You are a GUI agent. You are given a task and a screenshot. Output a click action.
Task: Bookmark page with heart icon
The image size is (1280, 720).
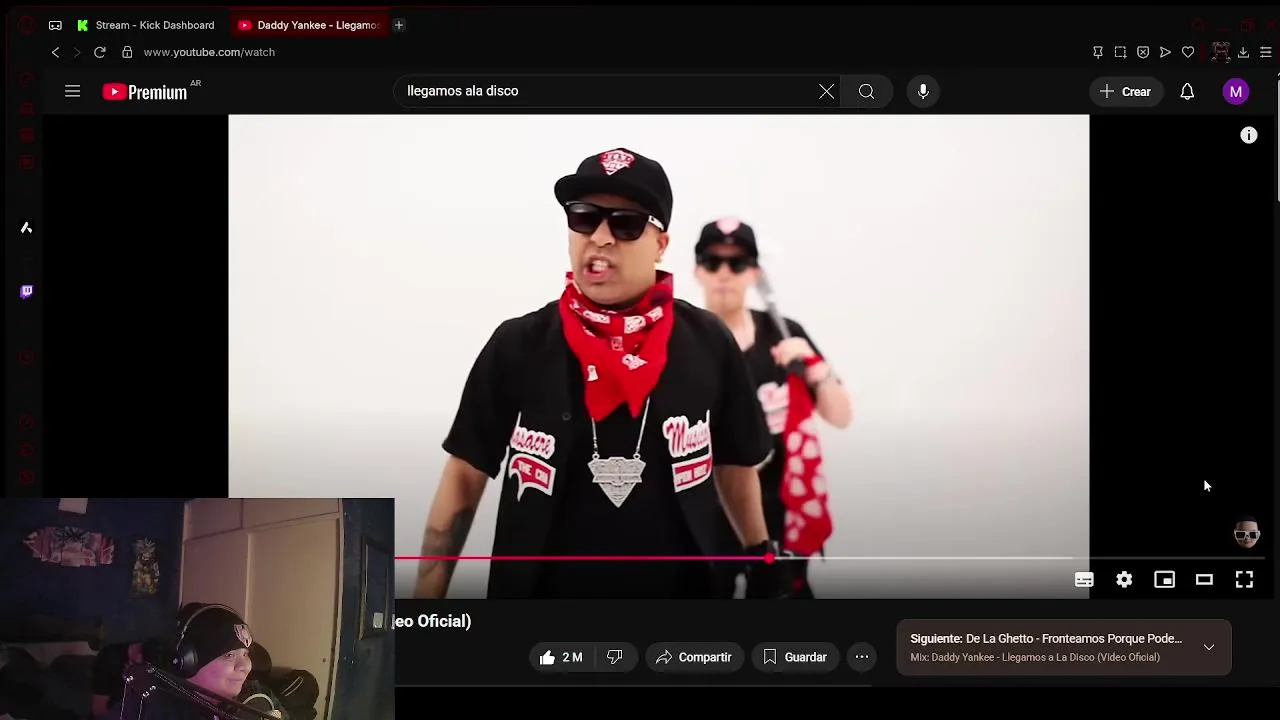click(x=1188, y=52)
